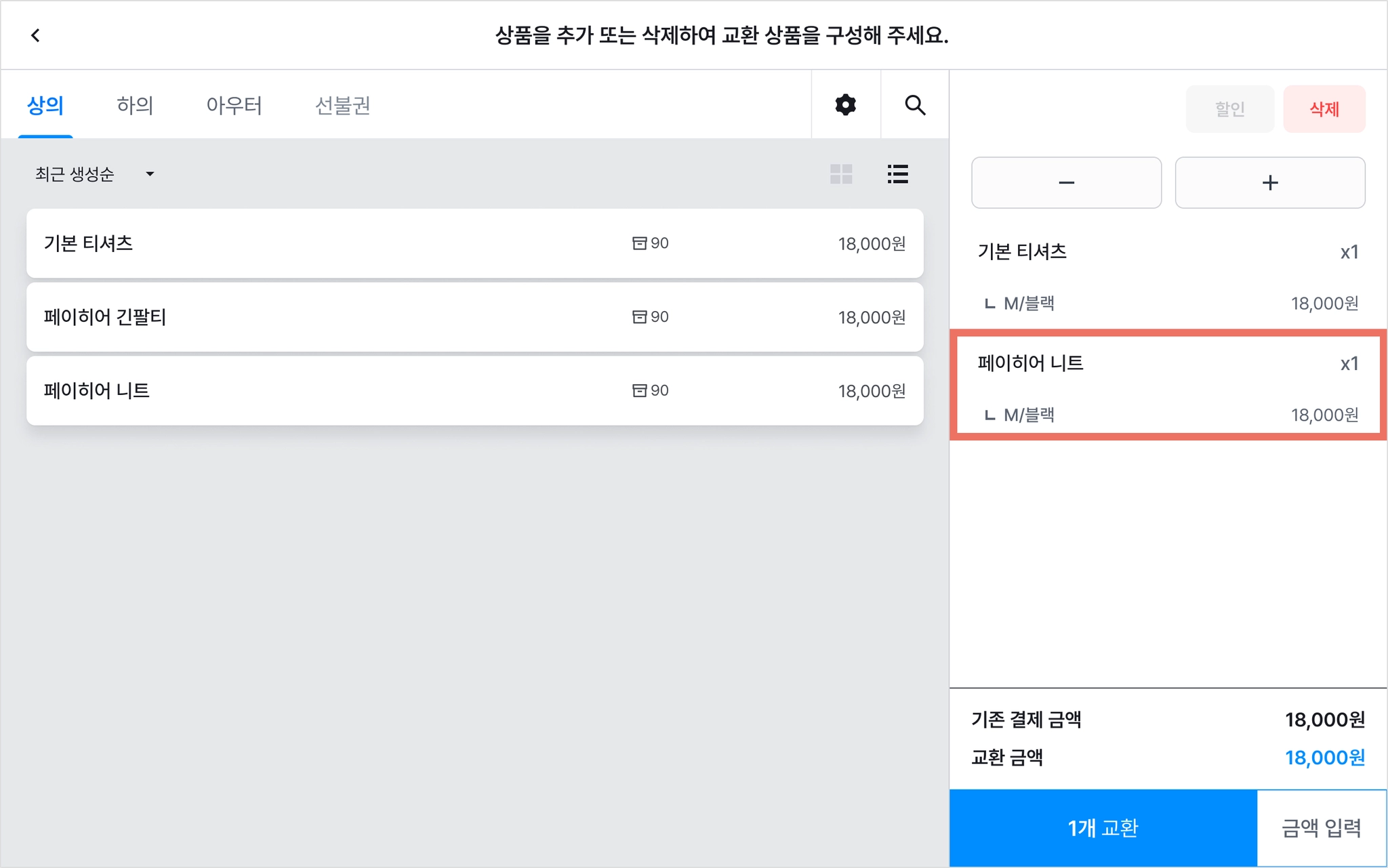Click stock icon on 페이히어 긴팔티 row

[639, 317]
